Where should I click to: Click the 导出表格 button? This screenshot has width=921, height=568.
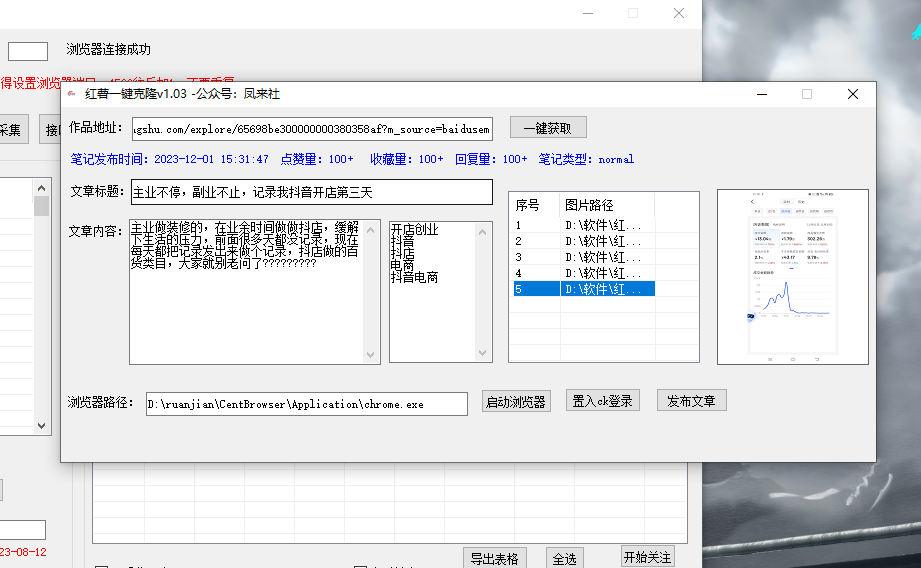tap(494, 558)
